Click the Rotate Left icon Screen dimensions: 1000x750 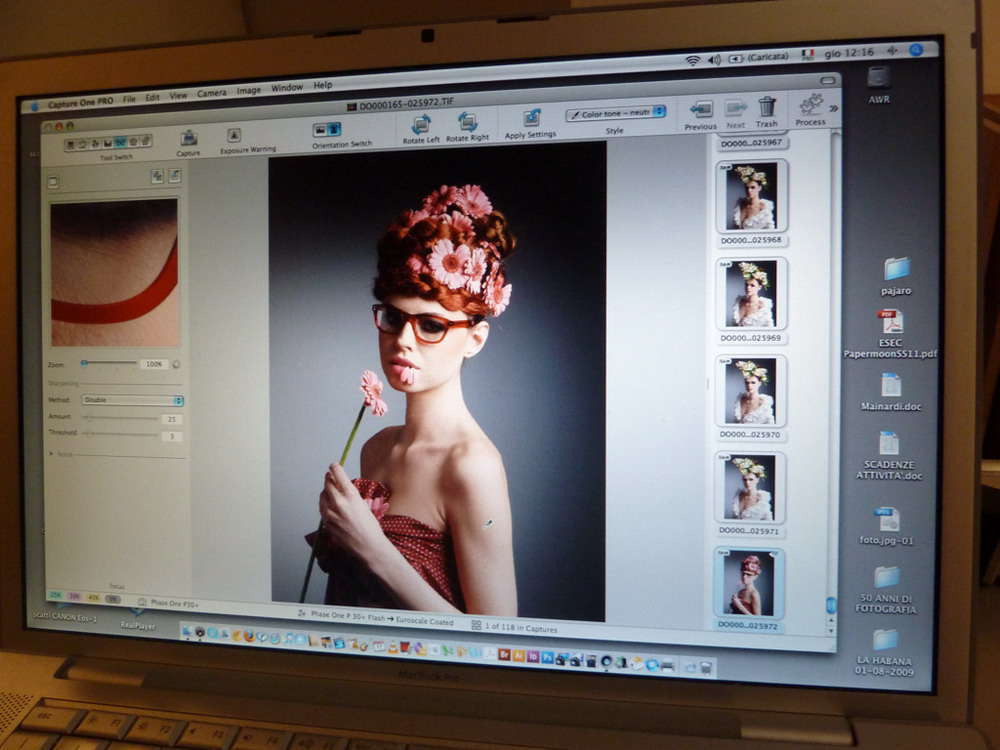point(421,124)
